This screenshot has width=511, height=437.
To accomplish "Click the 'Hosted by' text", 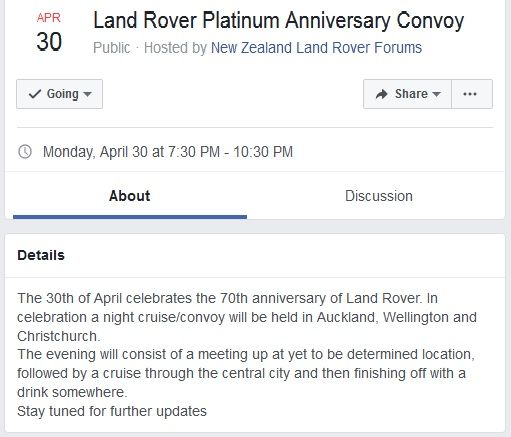I will (175, 48).
